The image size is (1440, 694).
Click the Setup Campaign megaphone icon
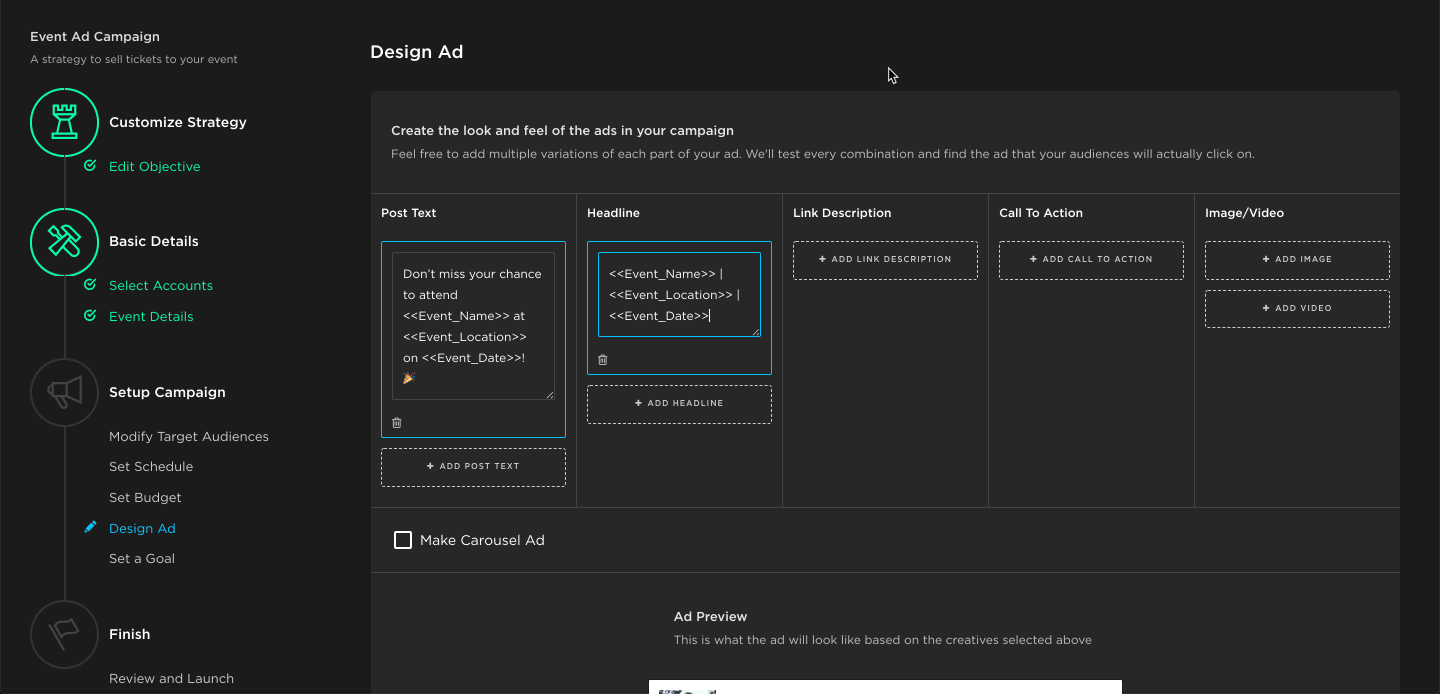pyautogui.click(x=64, y=393)
